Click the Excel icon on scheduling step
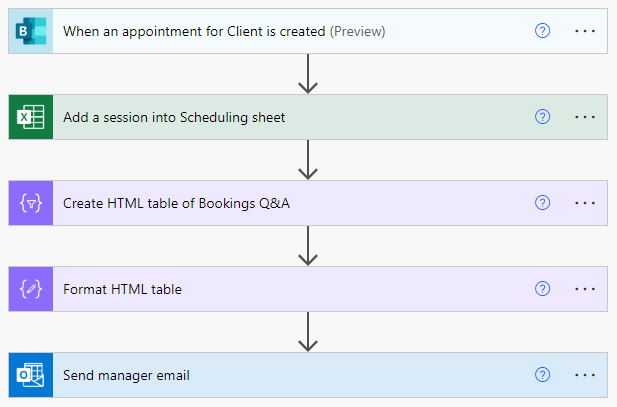 click(x=31, y=117)
